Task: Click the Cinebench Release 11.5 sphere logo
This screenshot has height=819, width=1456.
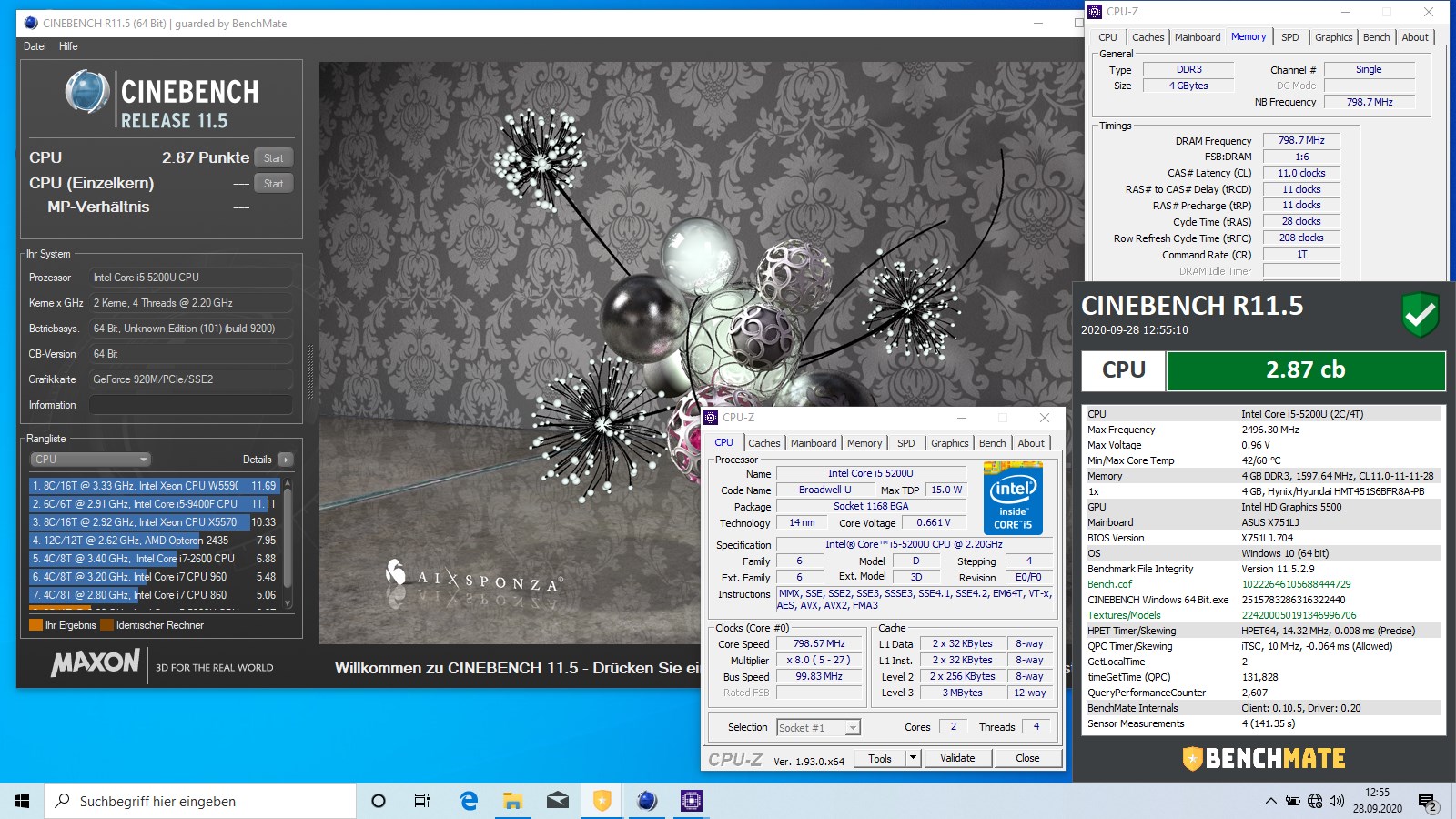Action: (x=87, y=92)
